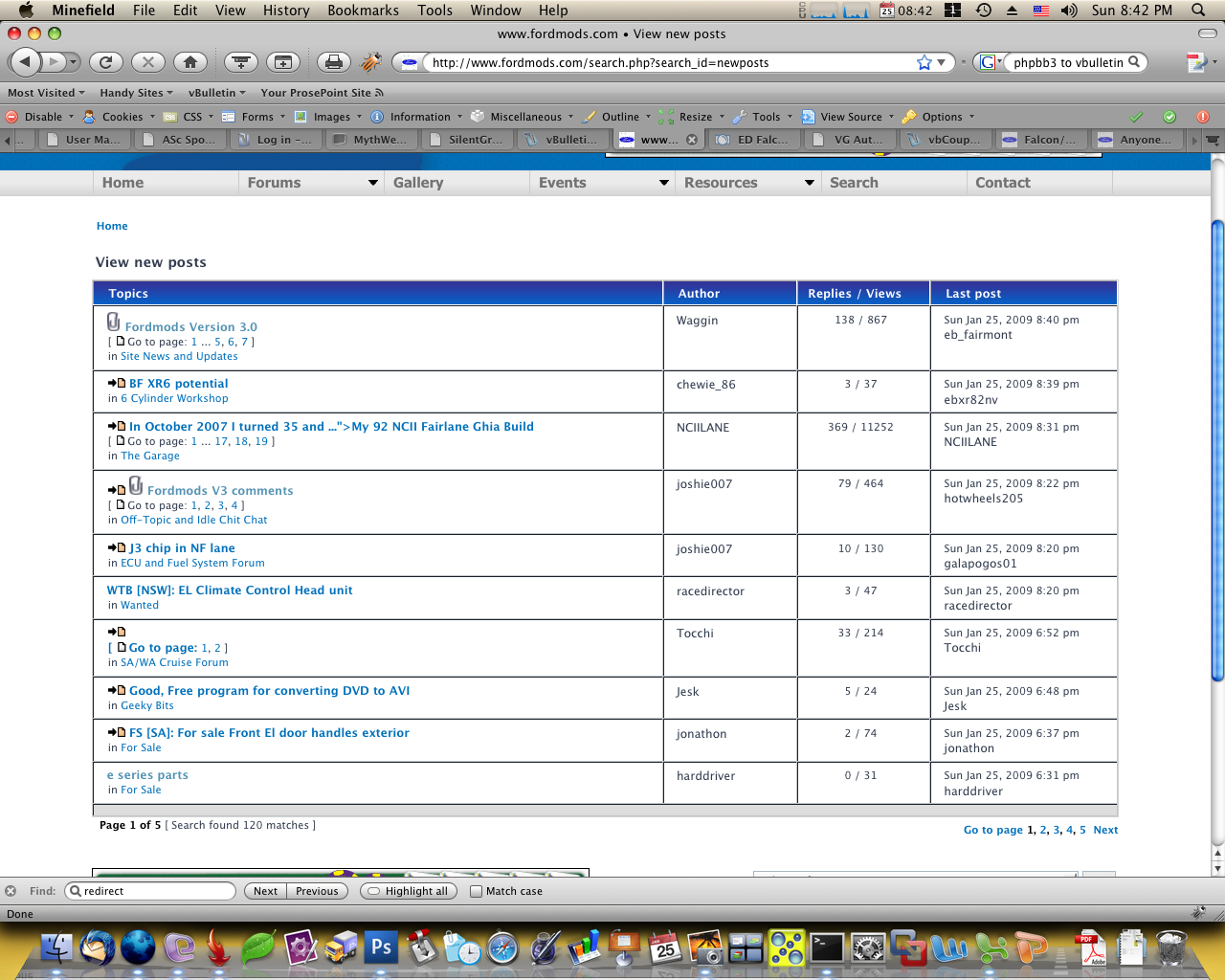Viewport: 1225px width, 980px height.
Task: Expand the Resources navigation dropdown arrow
Action: pos(810,183)
